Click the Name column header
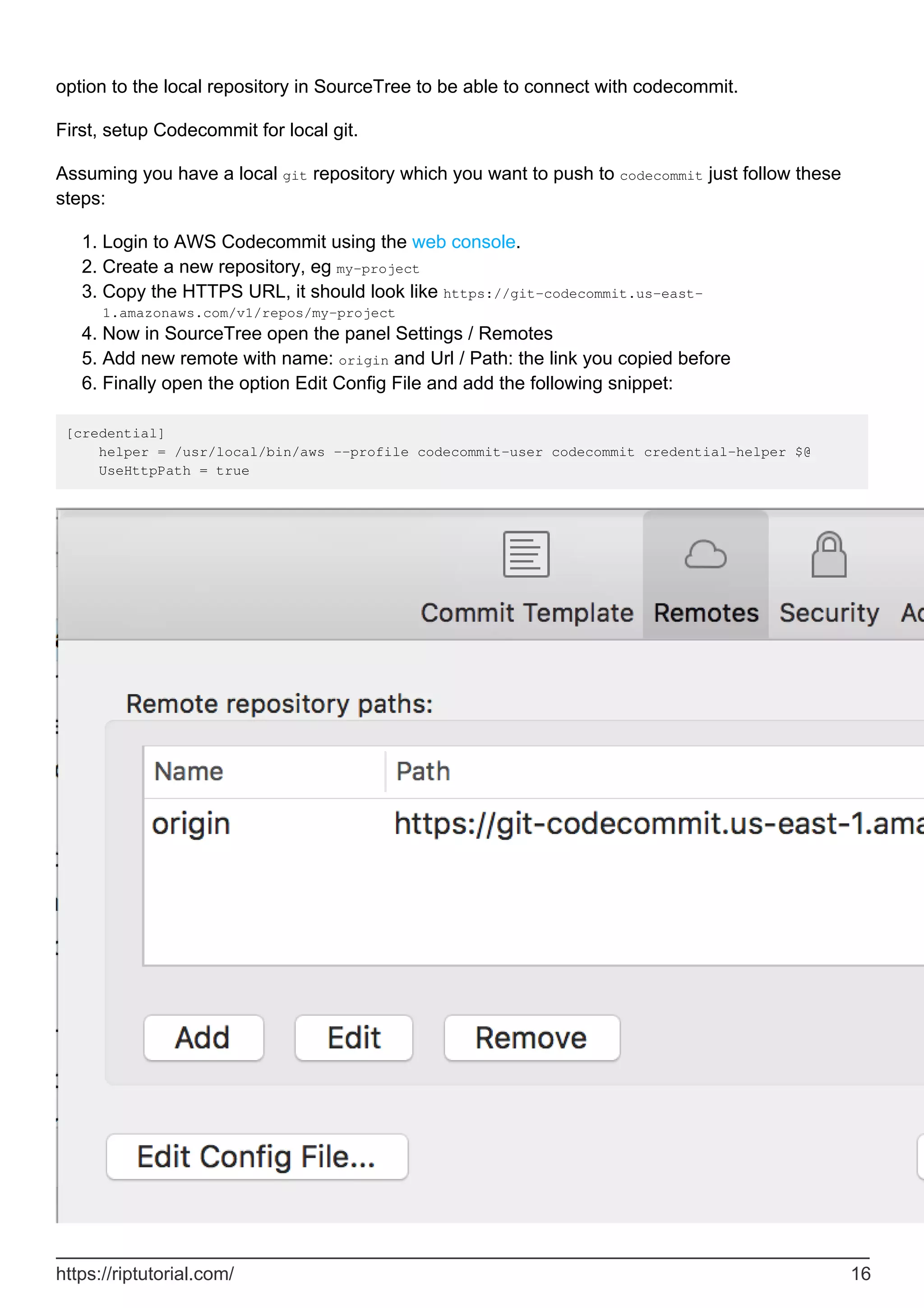924x1308 pixels. pyautogui.click(x=189, y=771)
